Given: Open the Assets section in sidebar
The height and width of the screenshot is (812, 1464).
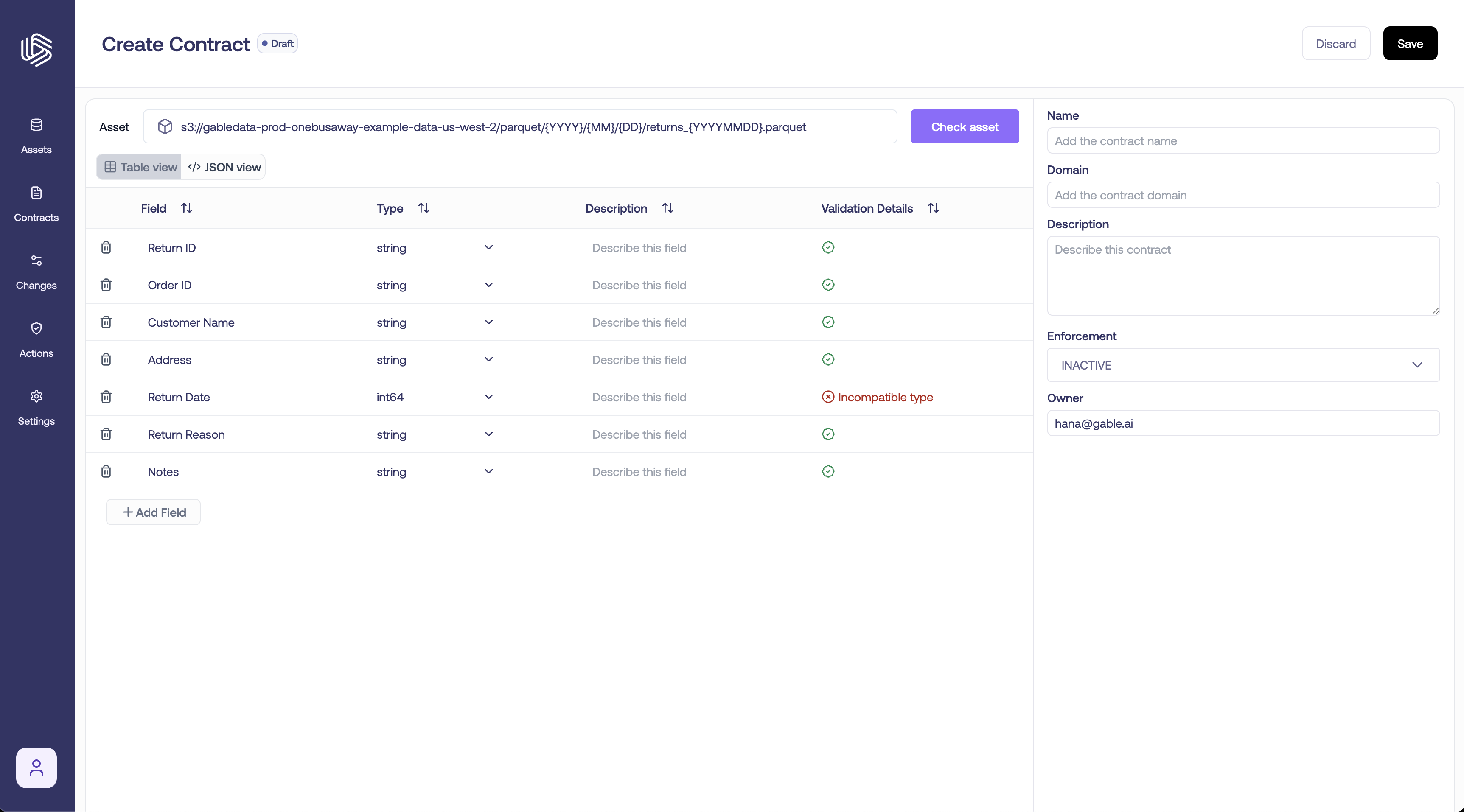Looking at the screenshot, I should (x=36, y=135).
